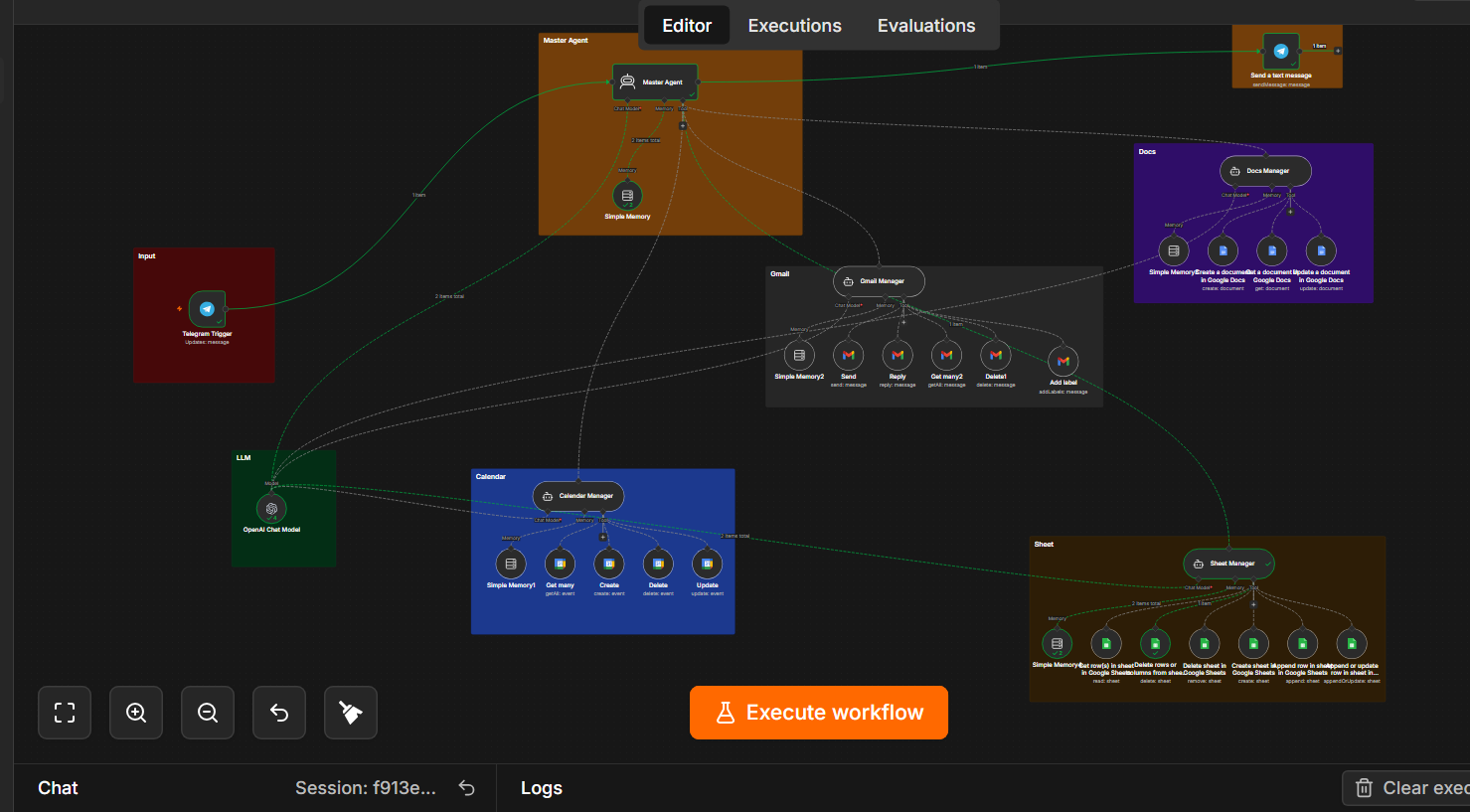Select the Simple Memory1 node
Viewport: 1470px width, 812px height.
tap(511, 564)
